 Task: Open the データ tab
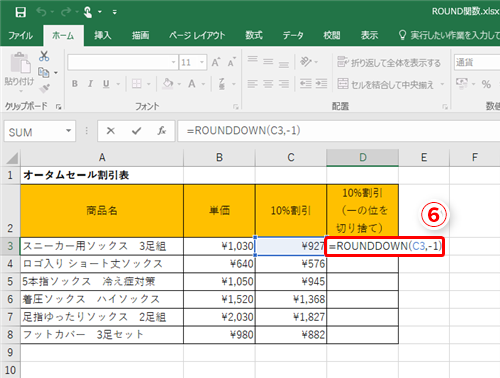293,35
